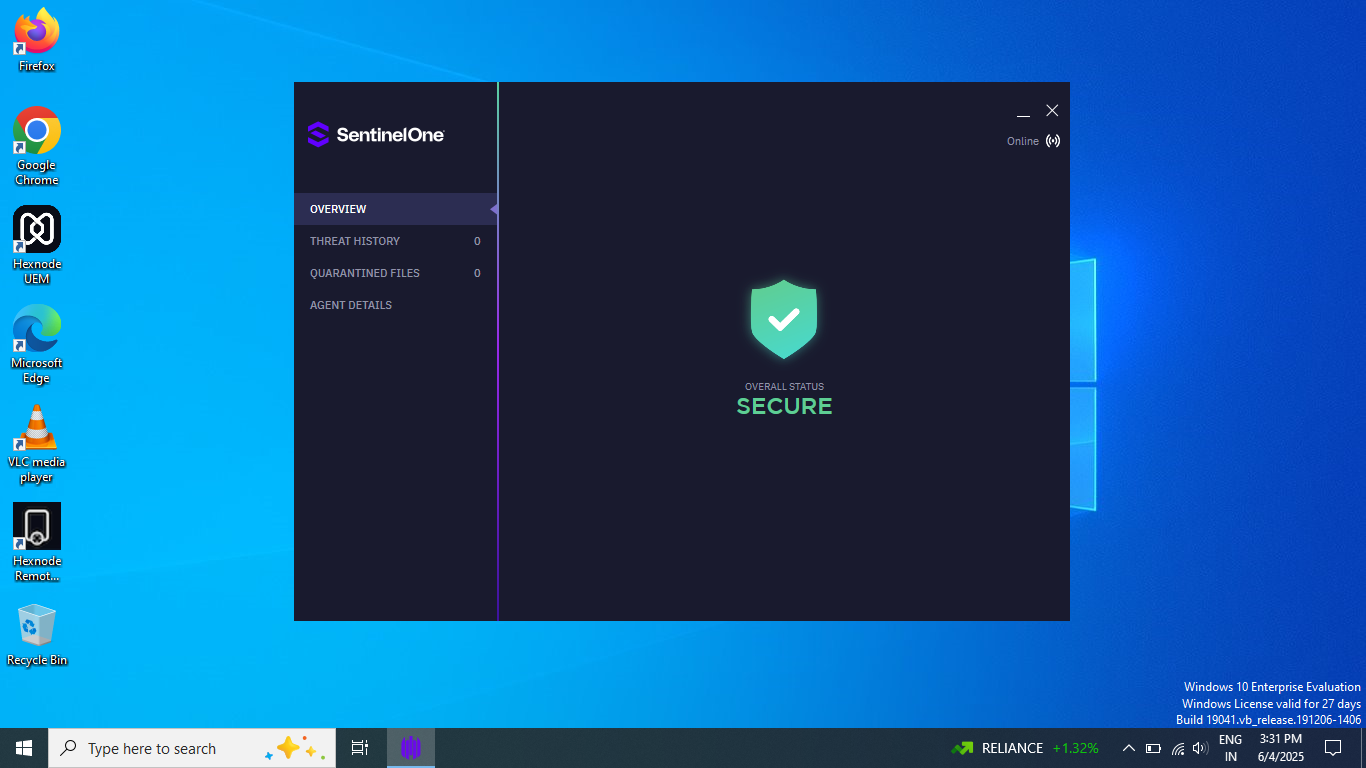The width and height of the screenshot is (1366, 768).
Task: Open the volume speaker tray icon
Action: (x=1201, y=748)
